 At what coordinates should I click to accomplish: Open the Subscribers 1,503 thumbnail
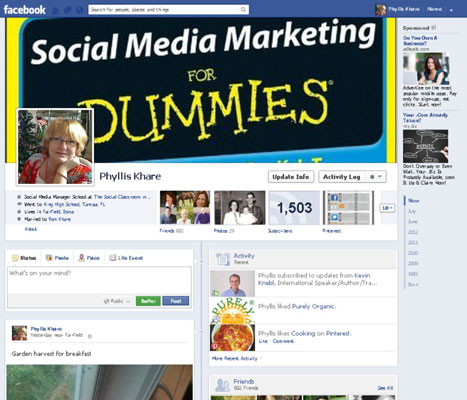tap(294, 208)
